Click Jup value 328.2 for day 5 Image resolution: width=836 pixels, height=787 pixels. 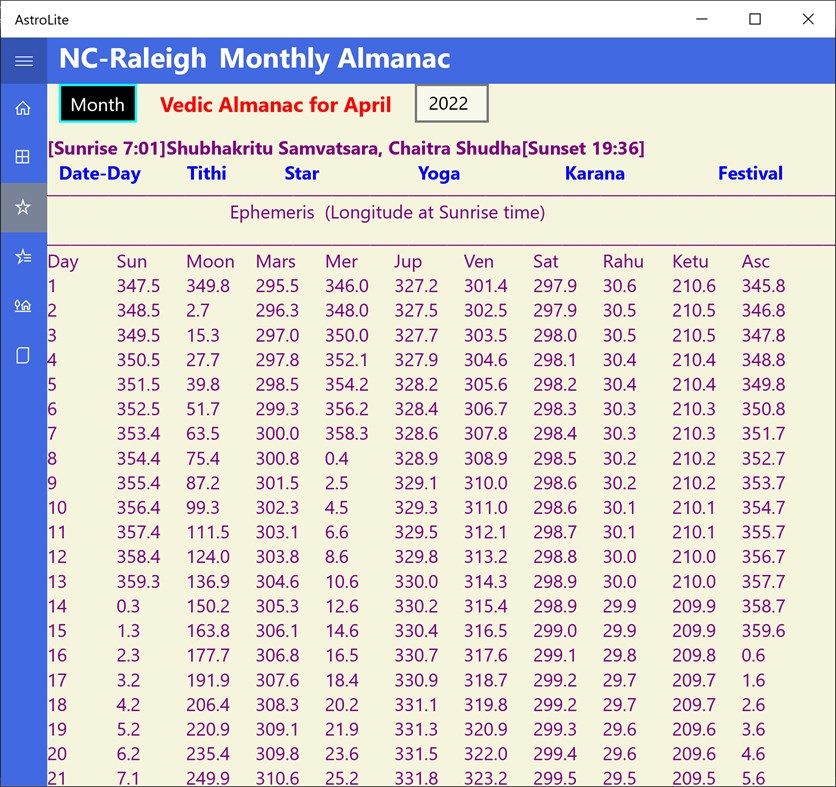coord(416,384)
